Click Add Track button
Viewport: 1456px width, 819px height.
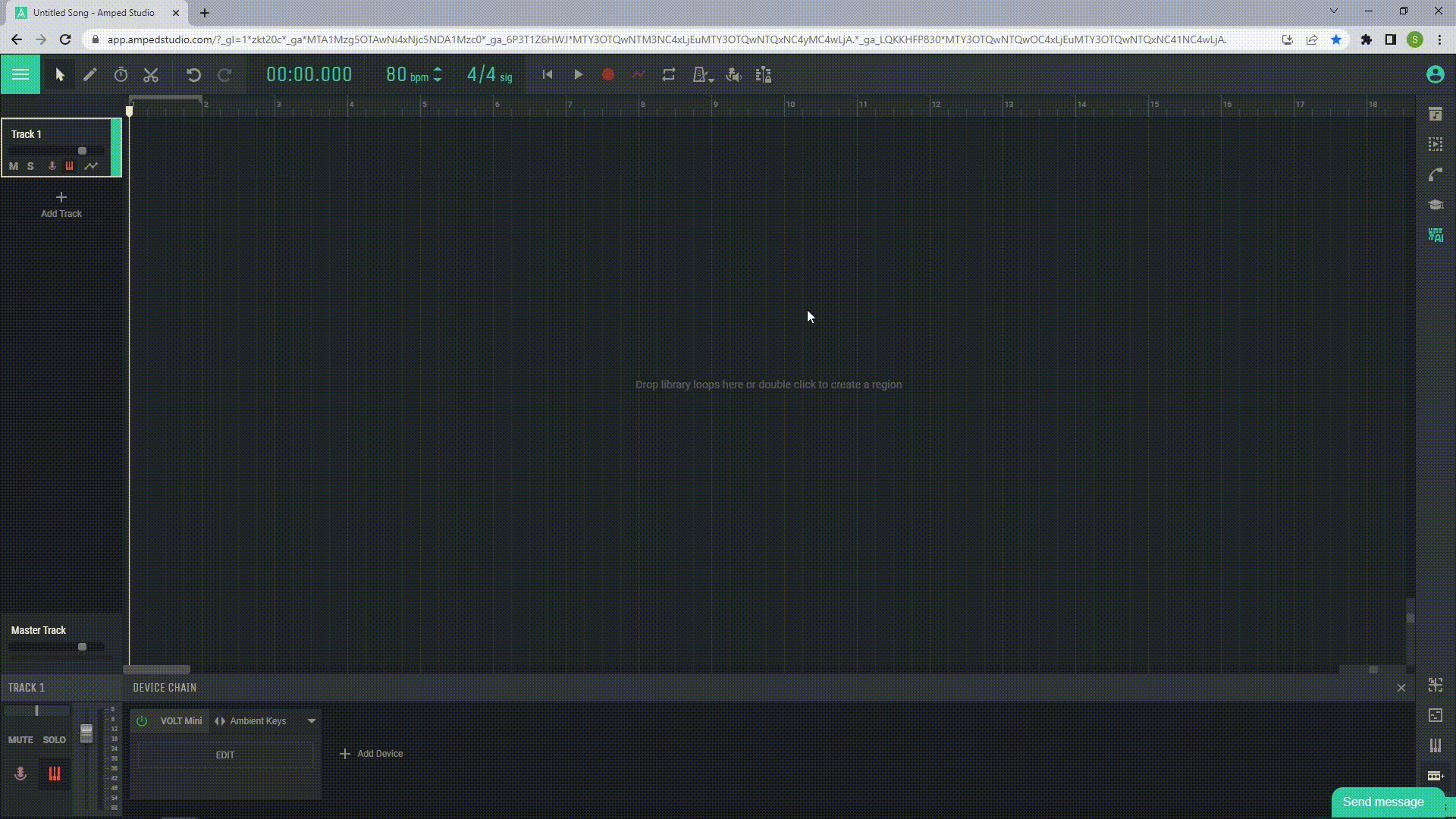pyautogui.click(x=61, y=205)
